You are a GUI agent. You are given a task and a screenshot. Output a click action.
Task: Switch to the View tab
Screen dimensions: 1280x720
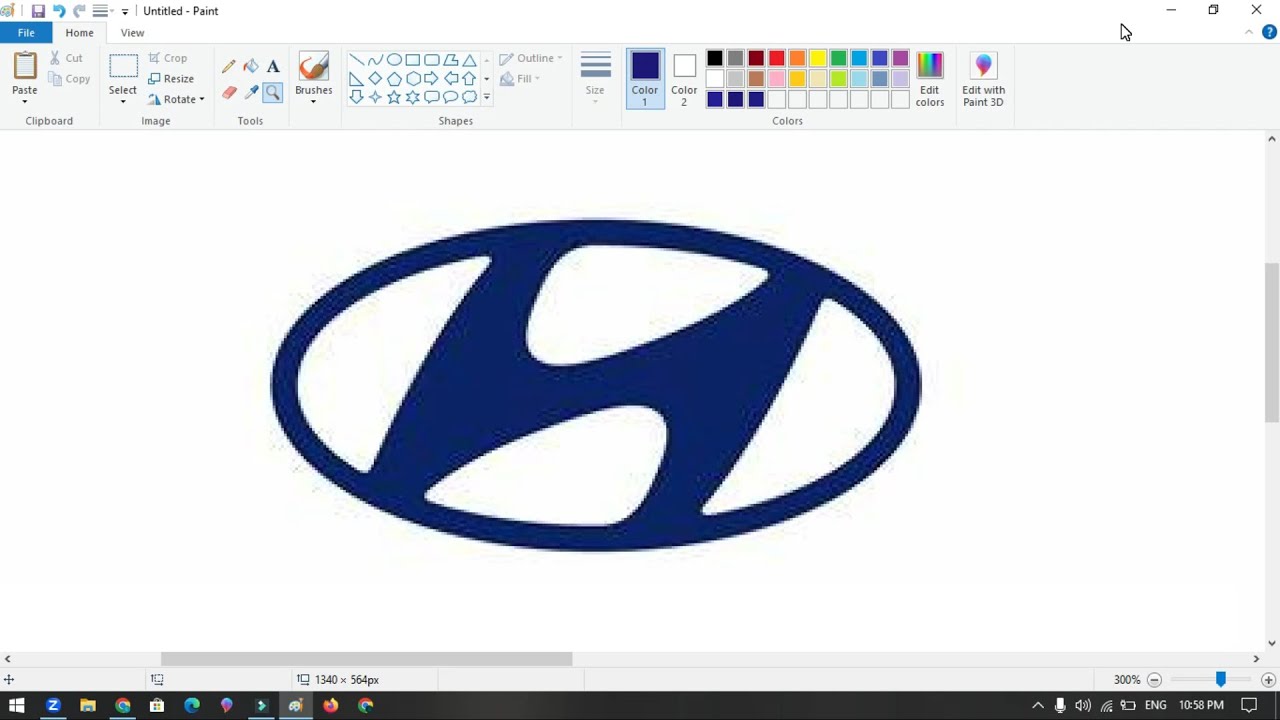(x=132, y=33)
